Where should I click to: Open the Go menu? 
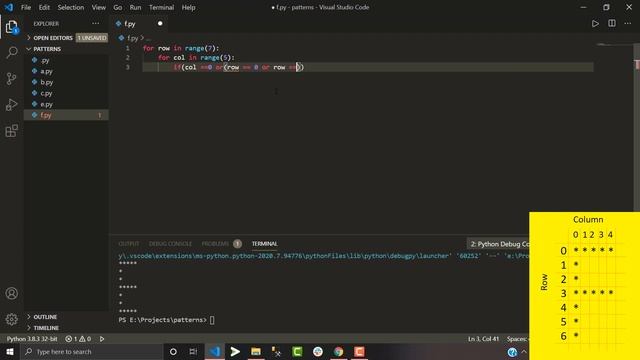[x=118, y=7]
